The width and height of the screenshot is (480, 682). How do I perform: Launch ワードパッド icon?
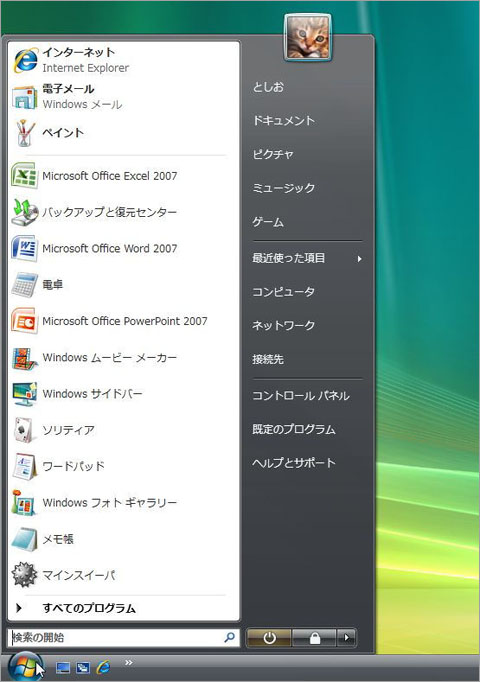(25, 466)
